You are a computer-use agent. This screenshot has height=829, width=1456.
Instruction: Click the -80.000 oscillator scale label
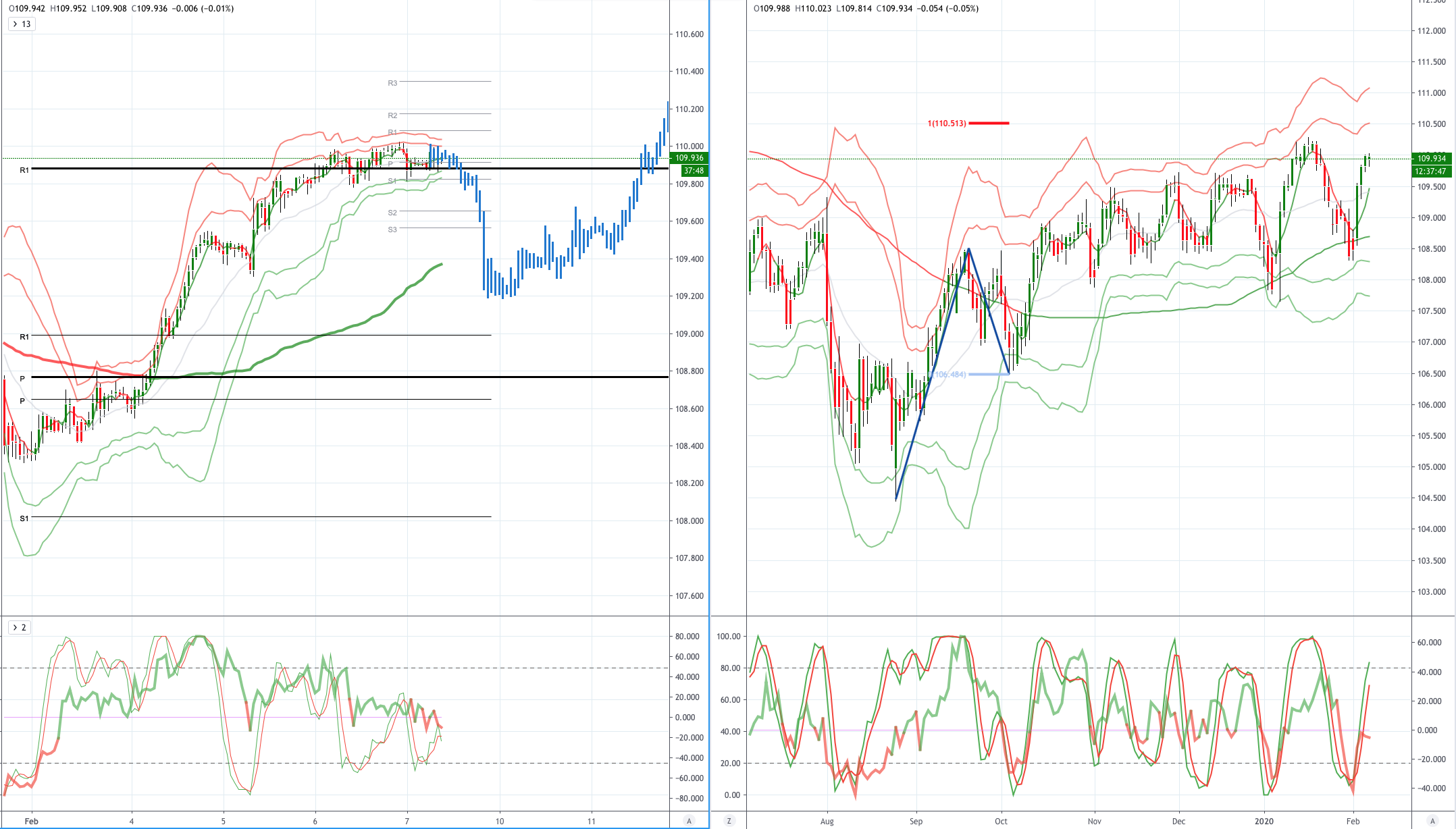pos(689,799)
